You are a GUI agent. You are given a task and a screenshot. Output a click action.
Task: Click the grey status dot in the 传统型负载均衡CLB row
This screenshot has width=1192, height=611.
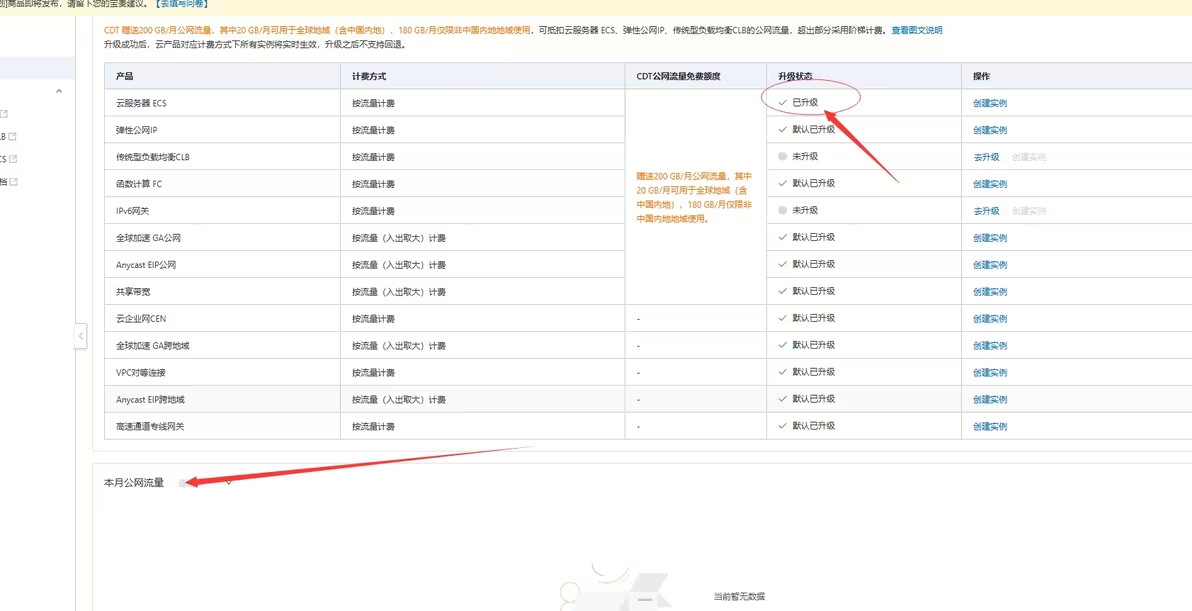(782, 156)
